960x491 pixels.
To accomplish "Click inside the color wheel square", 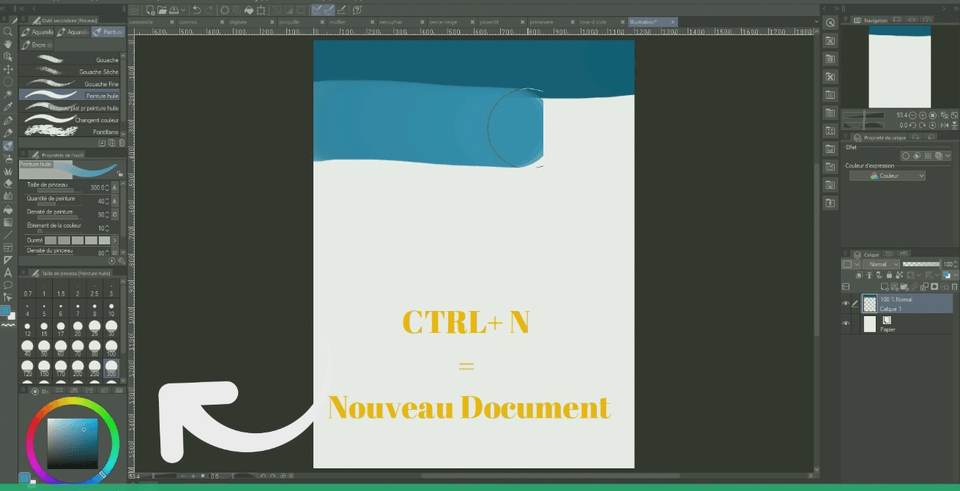I will coord(73,441).
